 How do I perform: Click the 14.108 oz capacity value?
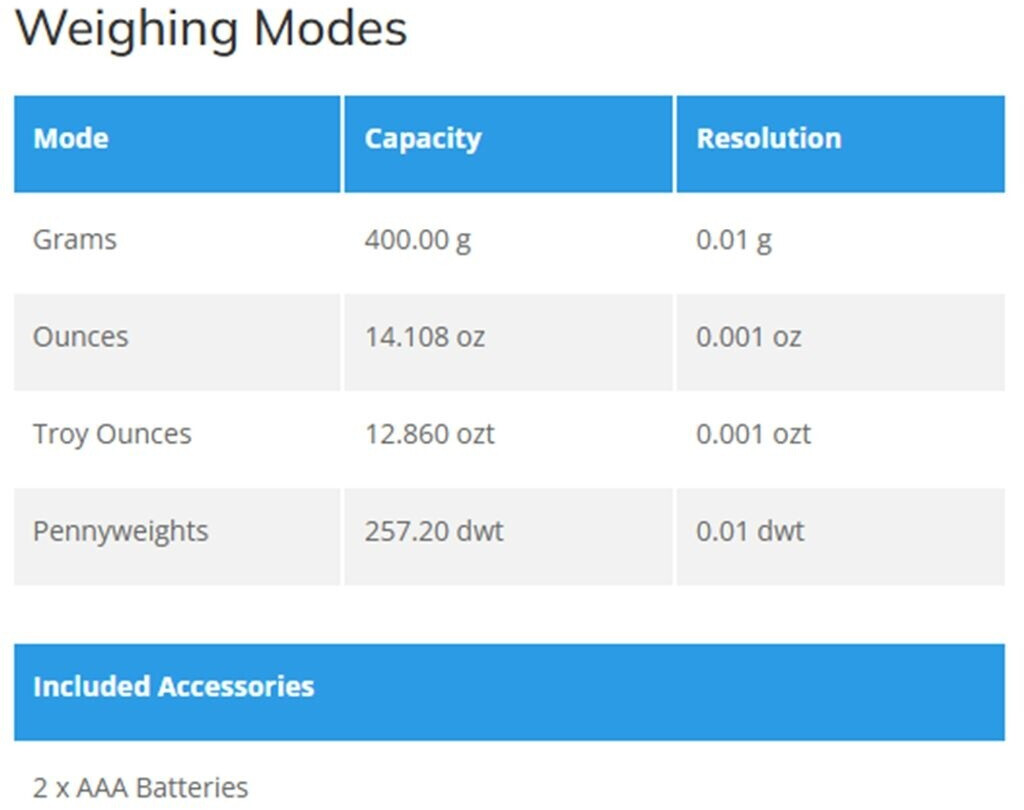(424, 337)
